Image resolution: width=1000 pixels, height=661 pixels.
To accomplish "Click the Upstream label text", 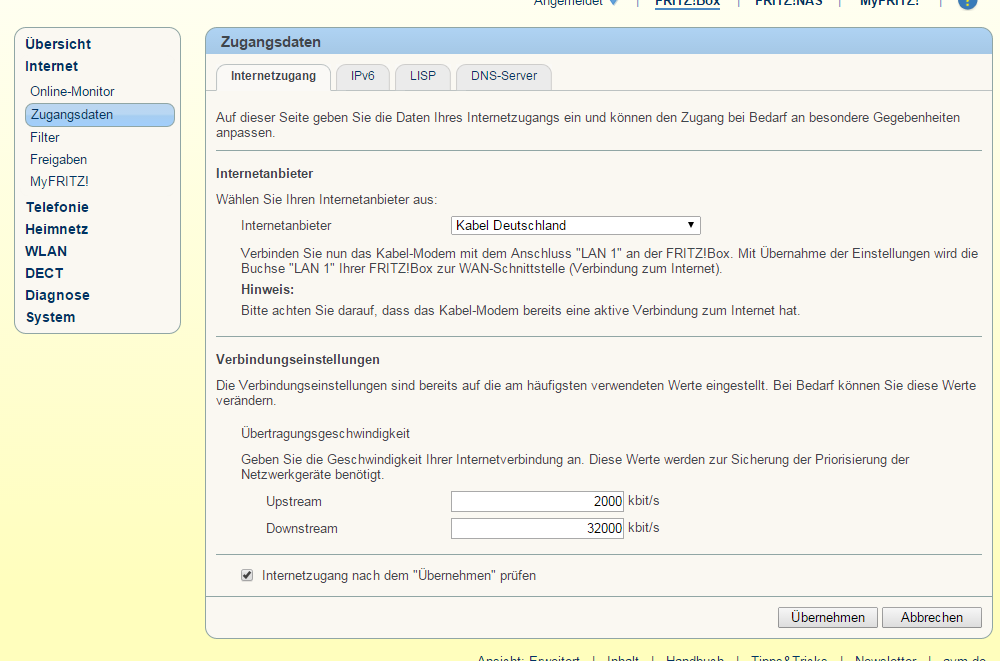I will coord(294,501).
